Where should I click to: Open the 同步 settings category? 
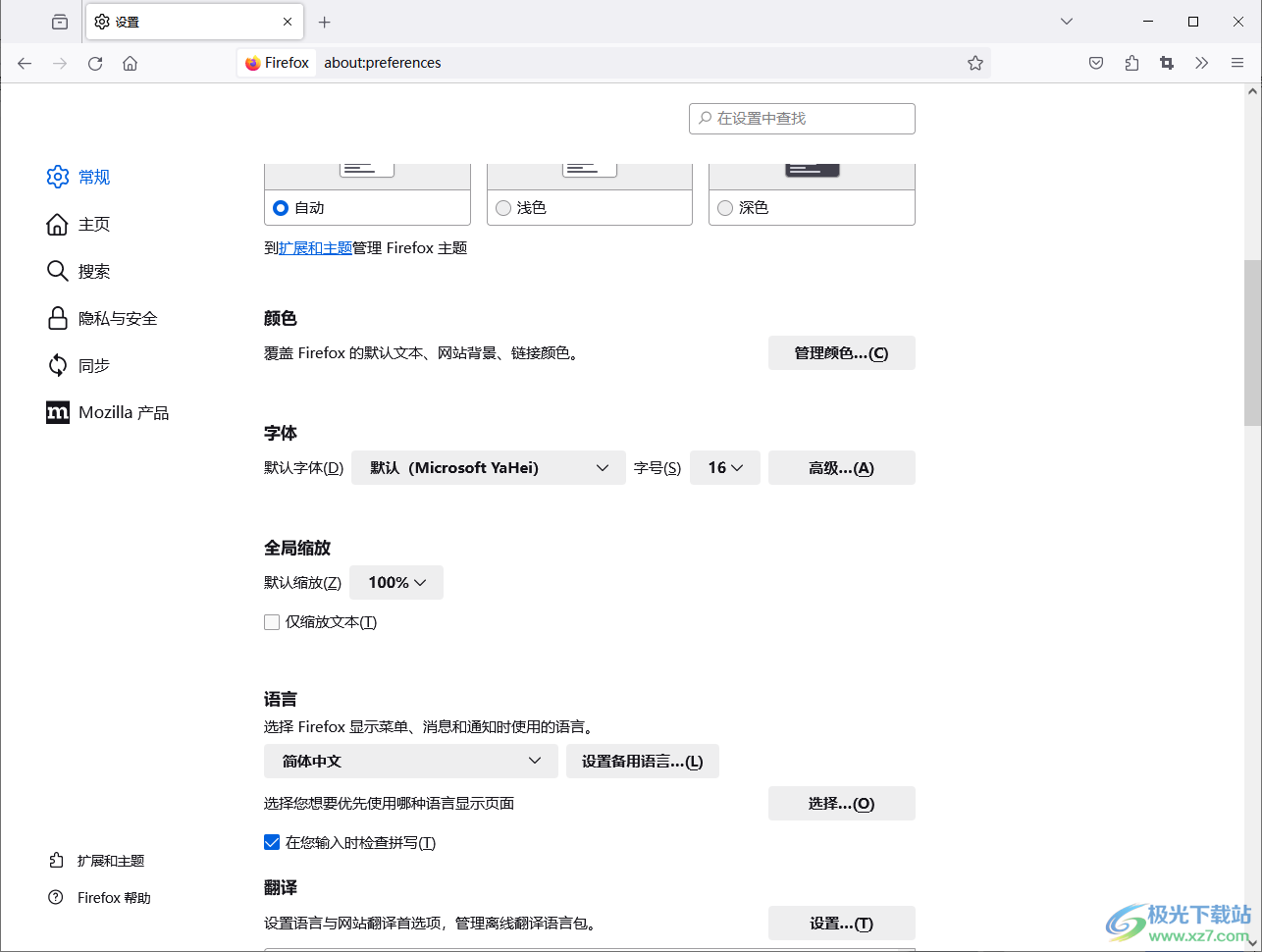pos(79,365)
